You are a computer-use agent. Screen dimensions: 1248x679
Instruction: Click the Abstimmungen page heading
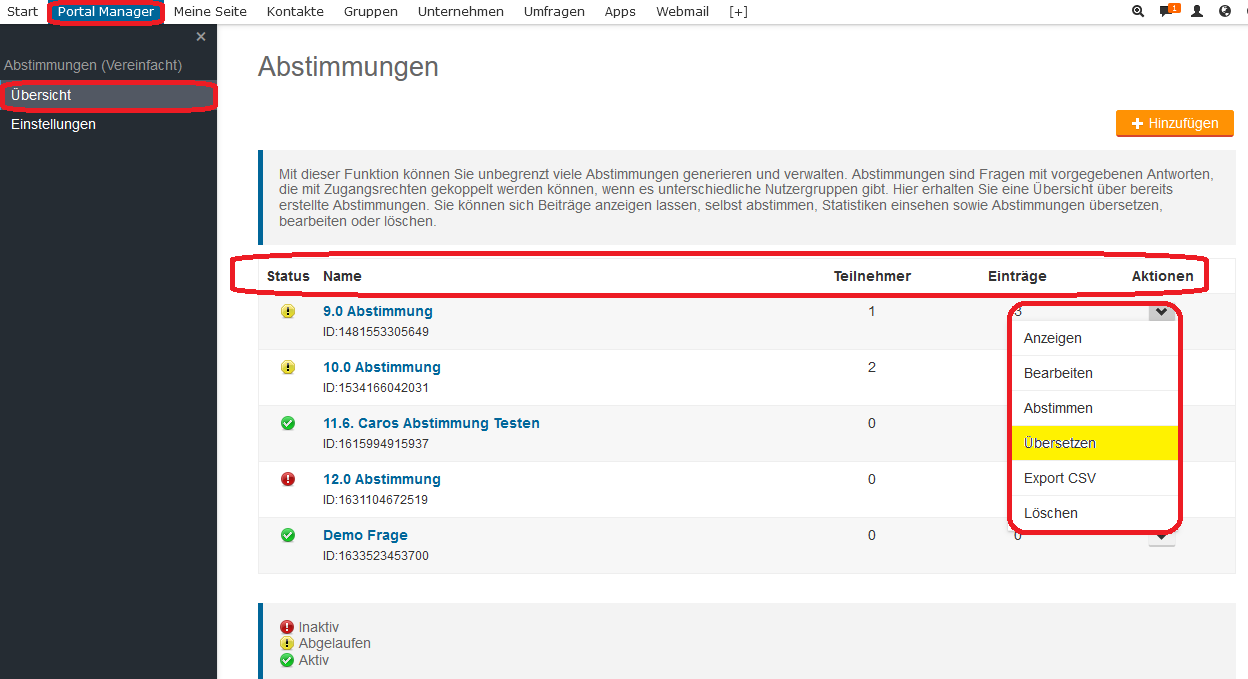click(348, 67)
